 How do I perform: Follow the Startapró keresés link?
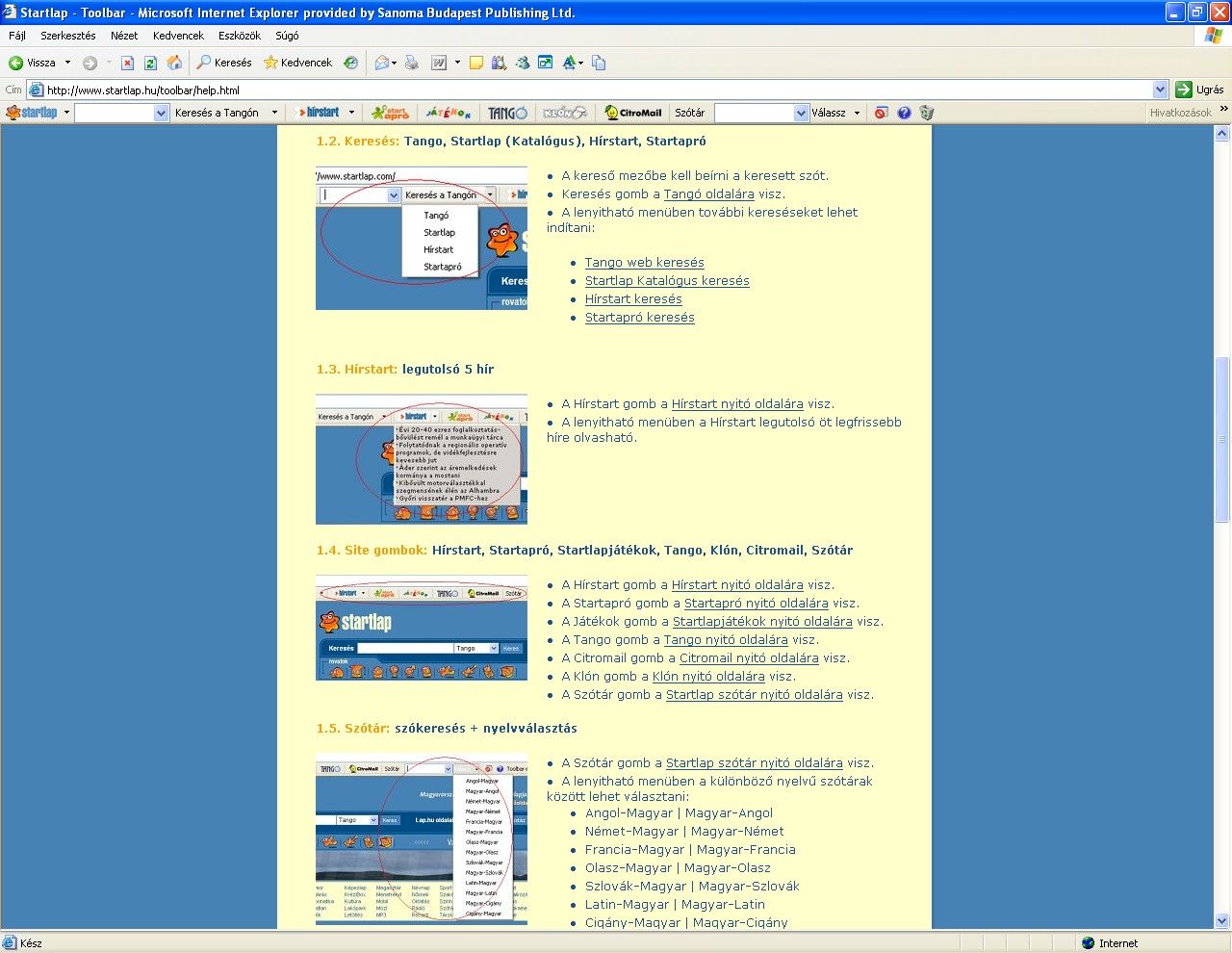click(640, 318)
